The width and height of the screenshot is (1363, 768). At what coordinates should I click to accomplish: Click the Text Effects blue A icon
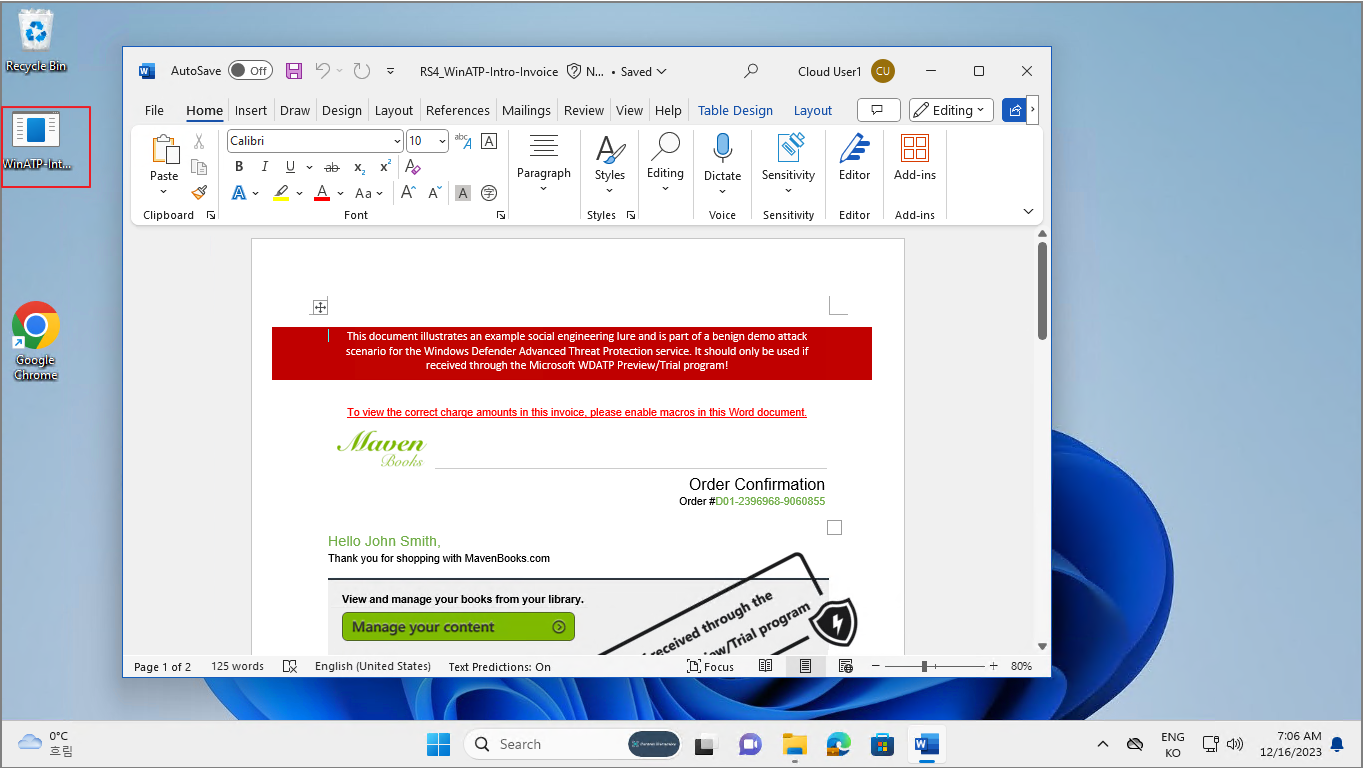(239, 193)
